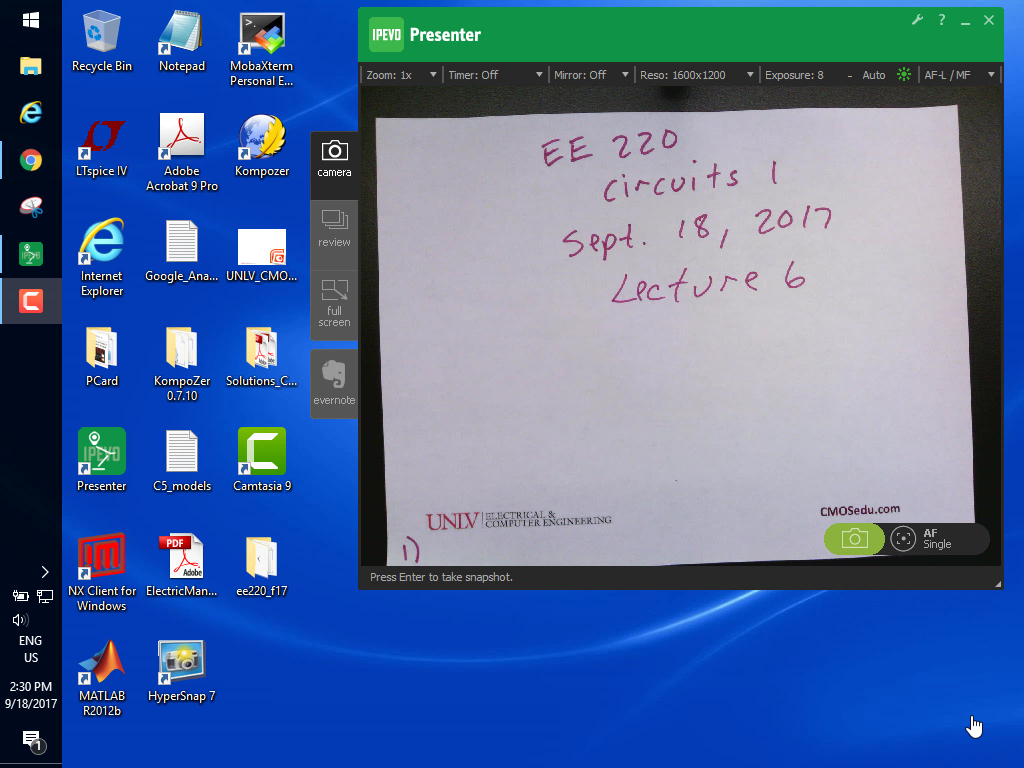Viewport: 1024px width, 768px height.
Task: Launch MobaXterm Personal Edition shortcut
Action: (261, 48)
